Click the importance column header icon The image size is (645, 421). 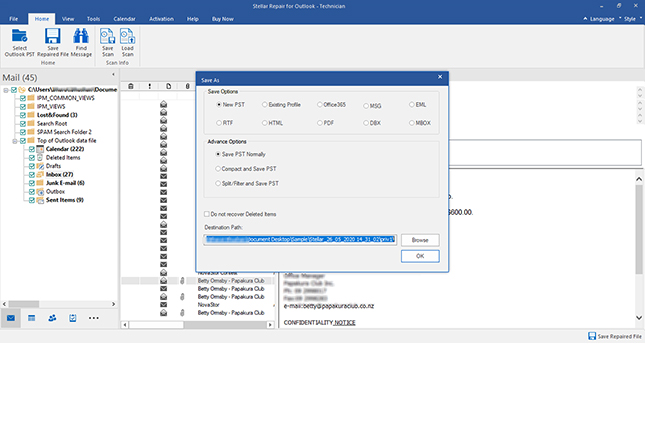150,86
